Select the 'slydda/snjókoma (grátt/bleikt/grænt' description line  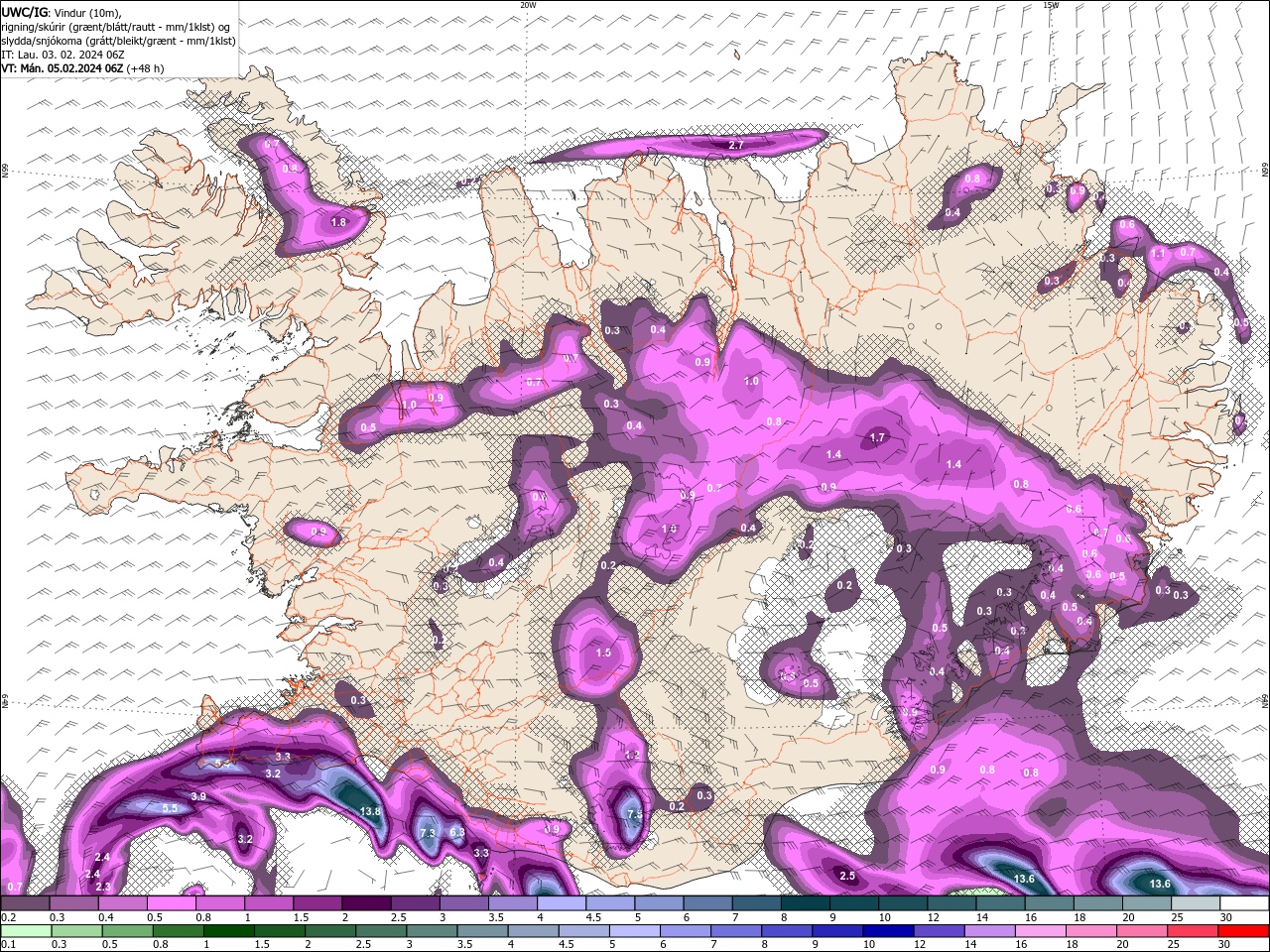pyautogui.click(x=118, y=41)
